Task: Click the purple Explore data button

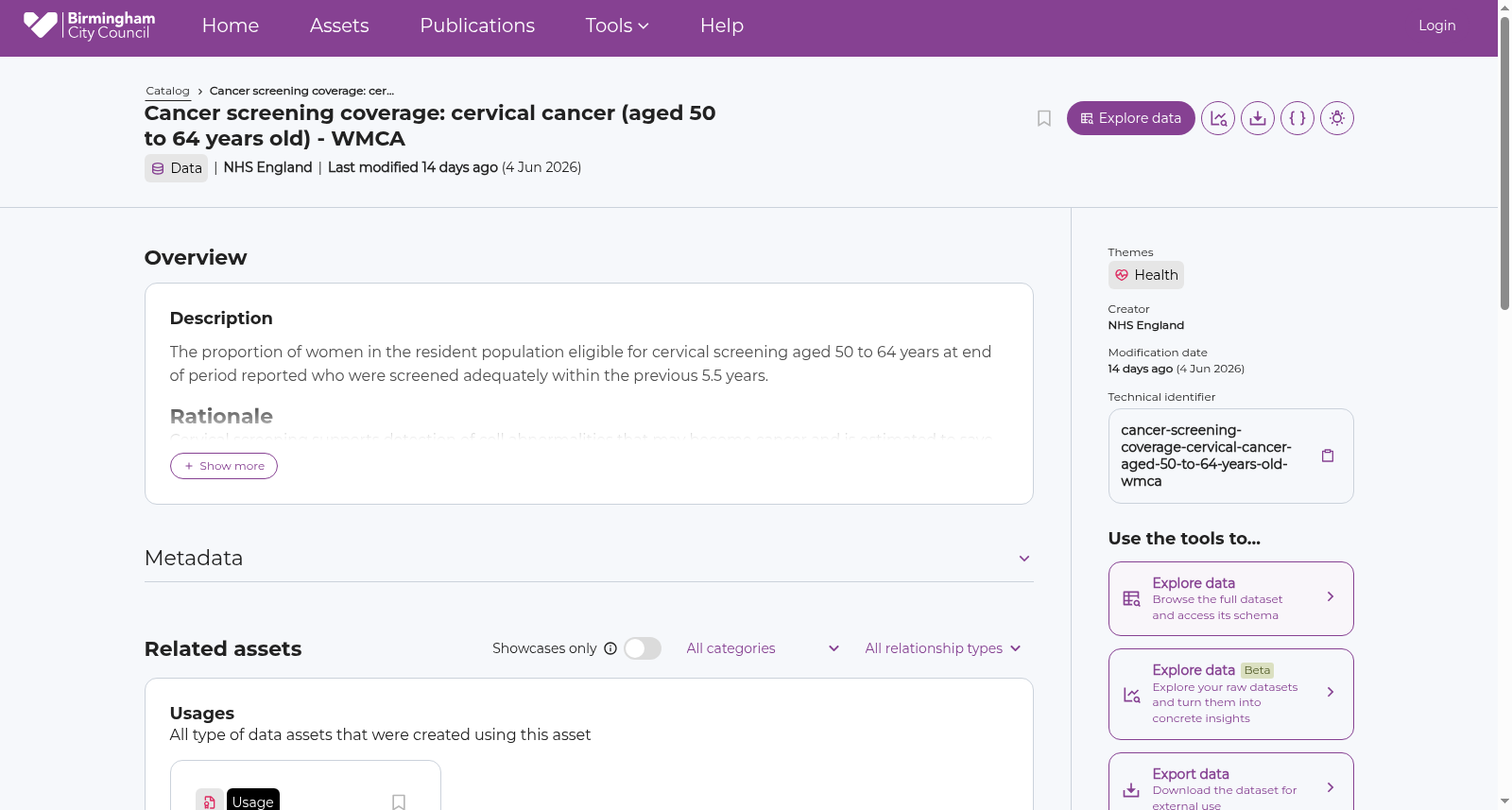Action: click(1131, 118)
